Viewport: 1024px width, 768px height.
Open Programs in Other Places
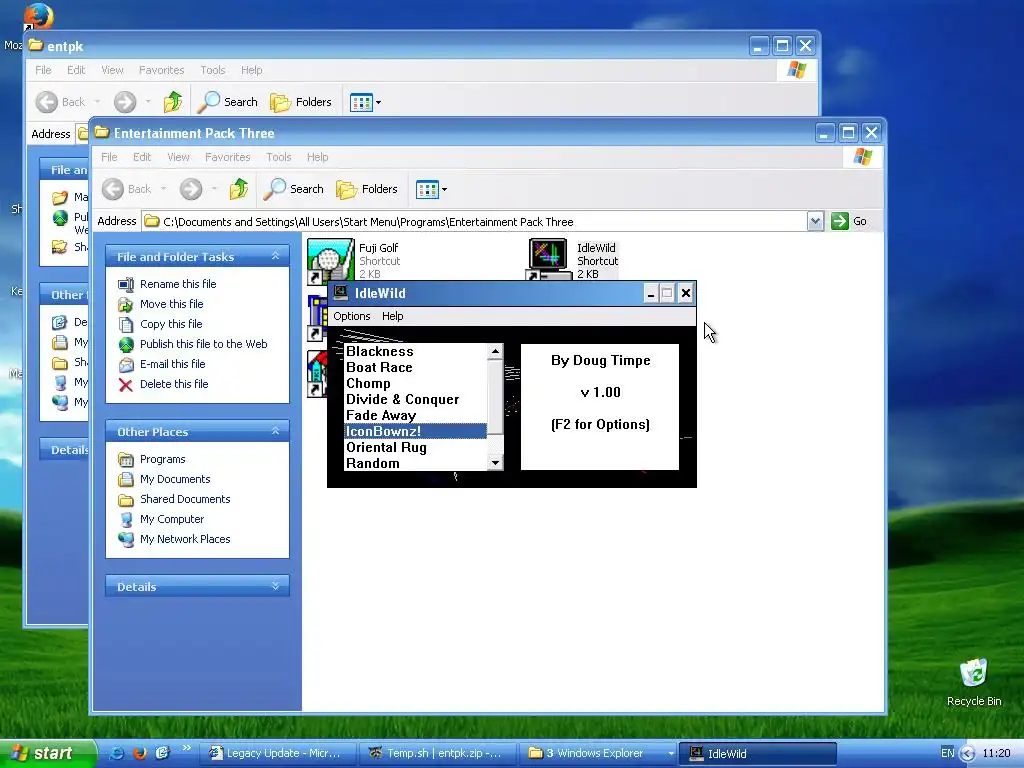point(163,459)
